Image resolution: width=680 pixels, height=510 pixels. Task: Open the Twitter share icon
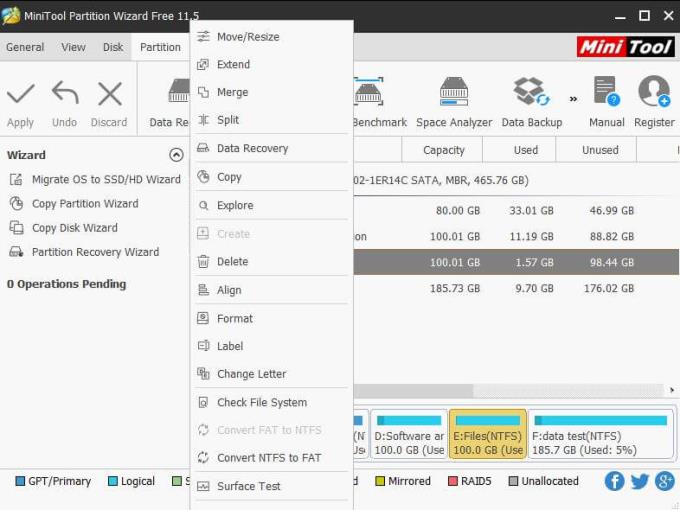640,481
